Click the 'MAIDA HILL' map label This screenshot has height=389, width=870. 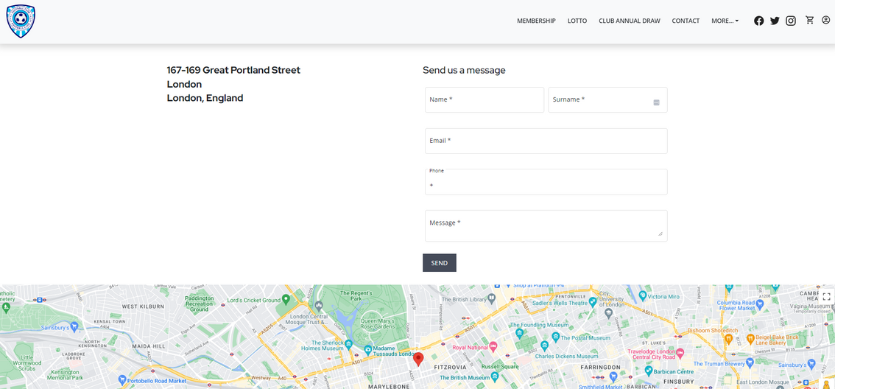[148, 346]
